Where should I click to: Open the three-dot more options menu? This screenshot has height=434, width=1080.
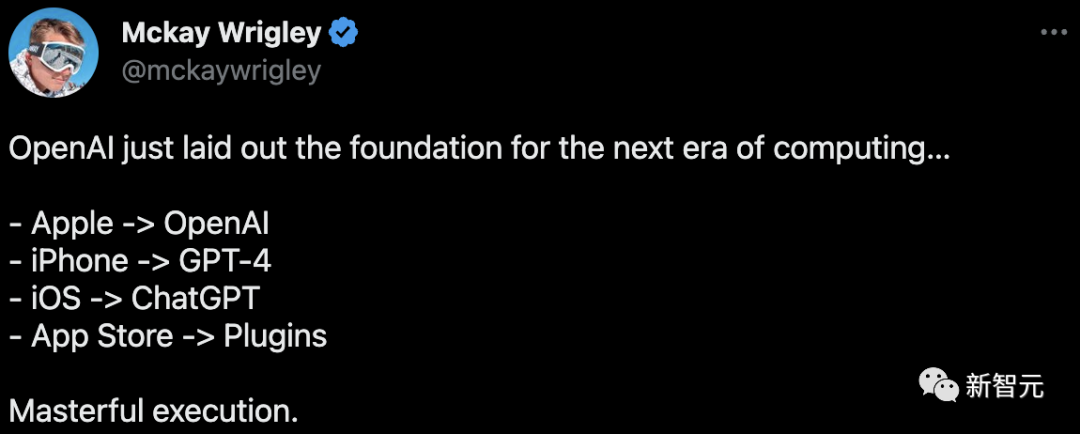pos(1053,32)
